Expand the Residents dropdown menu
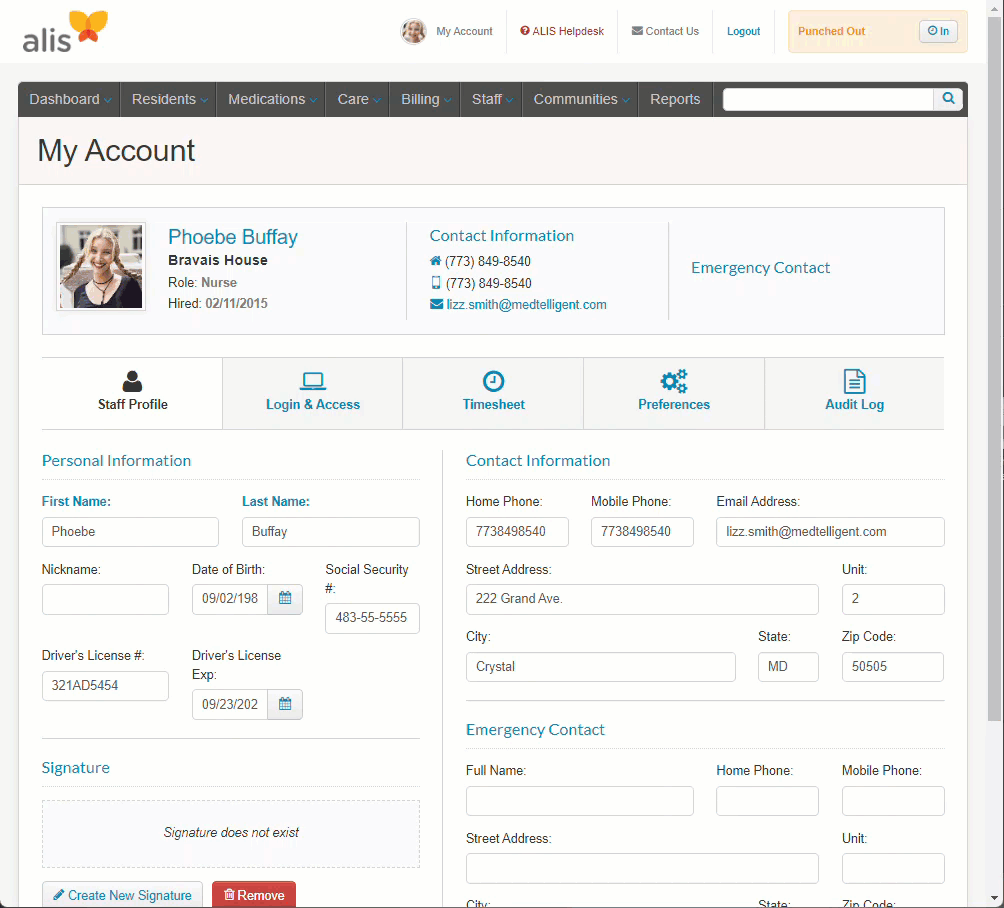The width and height of the screenshot is (1004, 908). [x=169, y=99]
